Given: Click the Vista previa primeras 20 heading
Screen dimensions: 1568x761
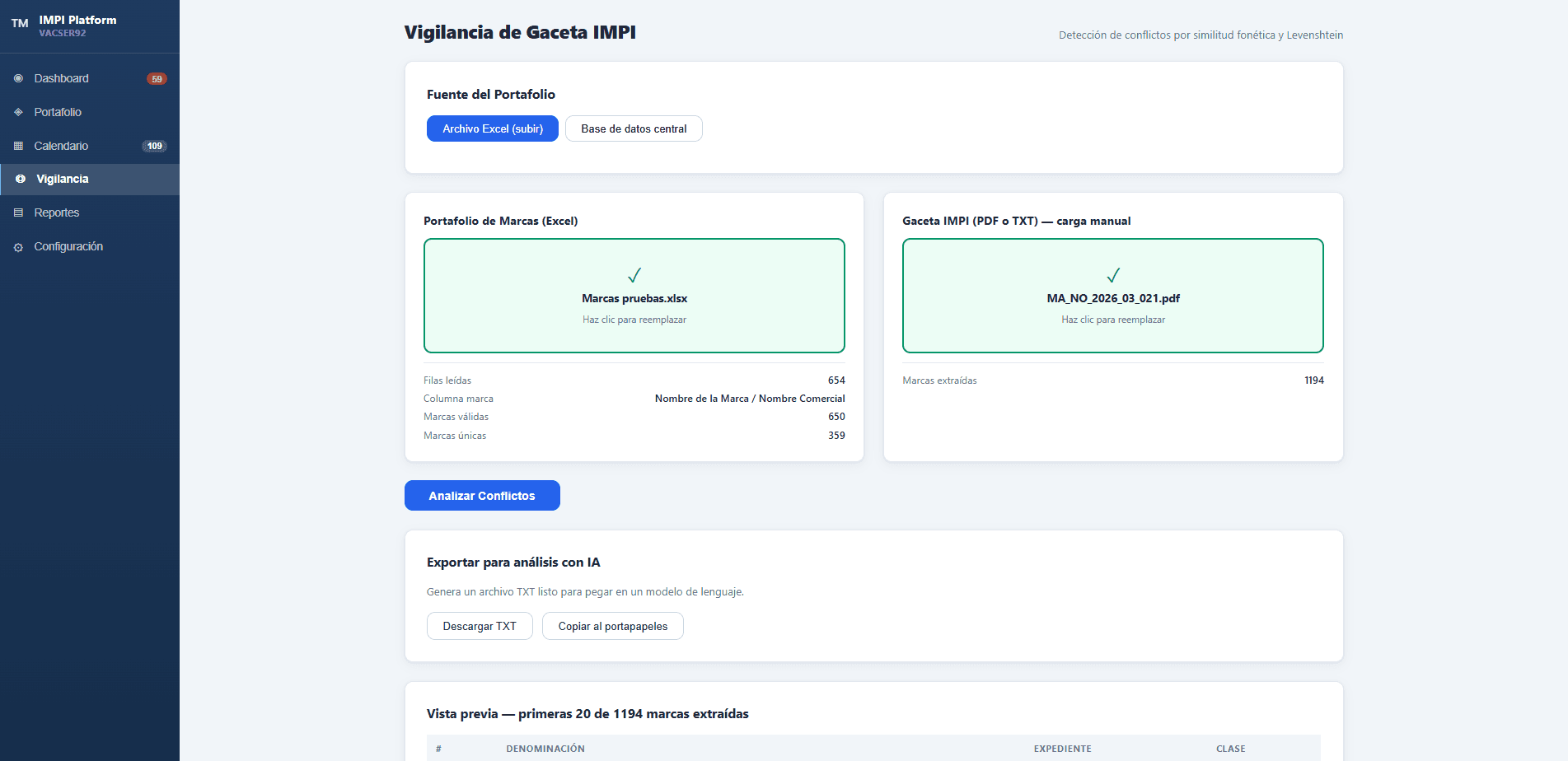Looking at the screenshot, I should click(x=587, y=714).
